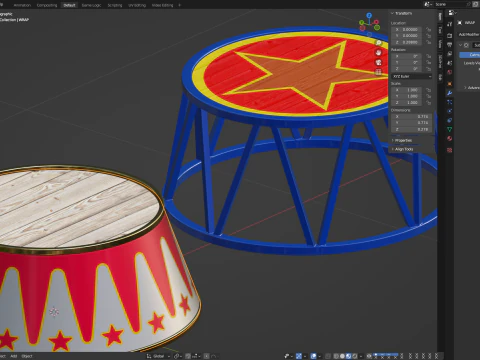Screen dimensions: 480x360
Task: Open the Scripting workspace tab
Action: (115, 5)
